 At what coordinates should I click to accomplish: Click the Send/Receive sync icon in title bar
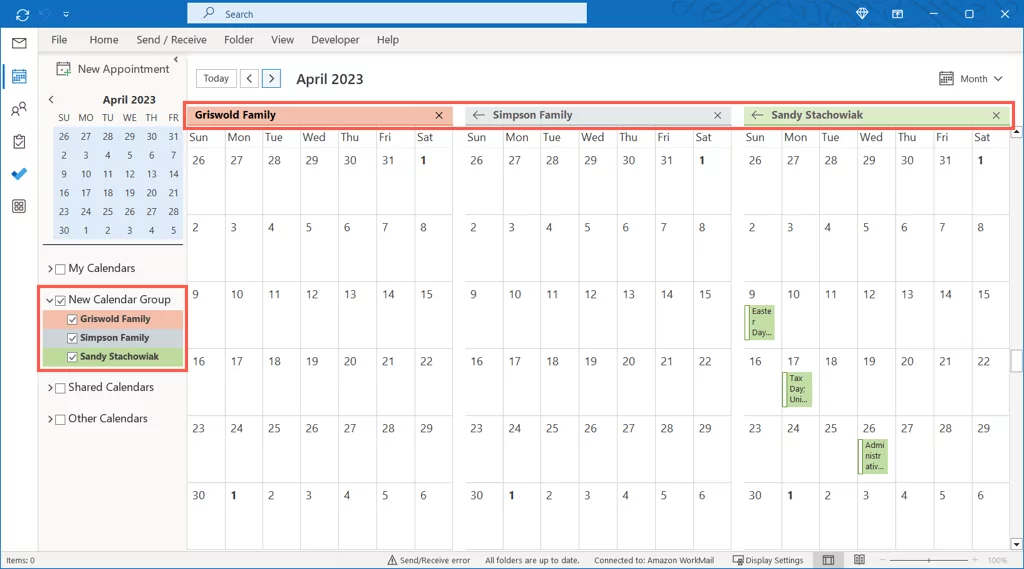point(22,14)
